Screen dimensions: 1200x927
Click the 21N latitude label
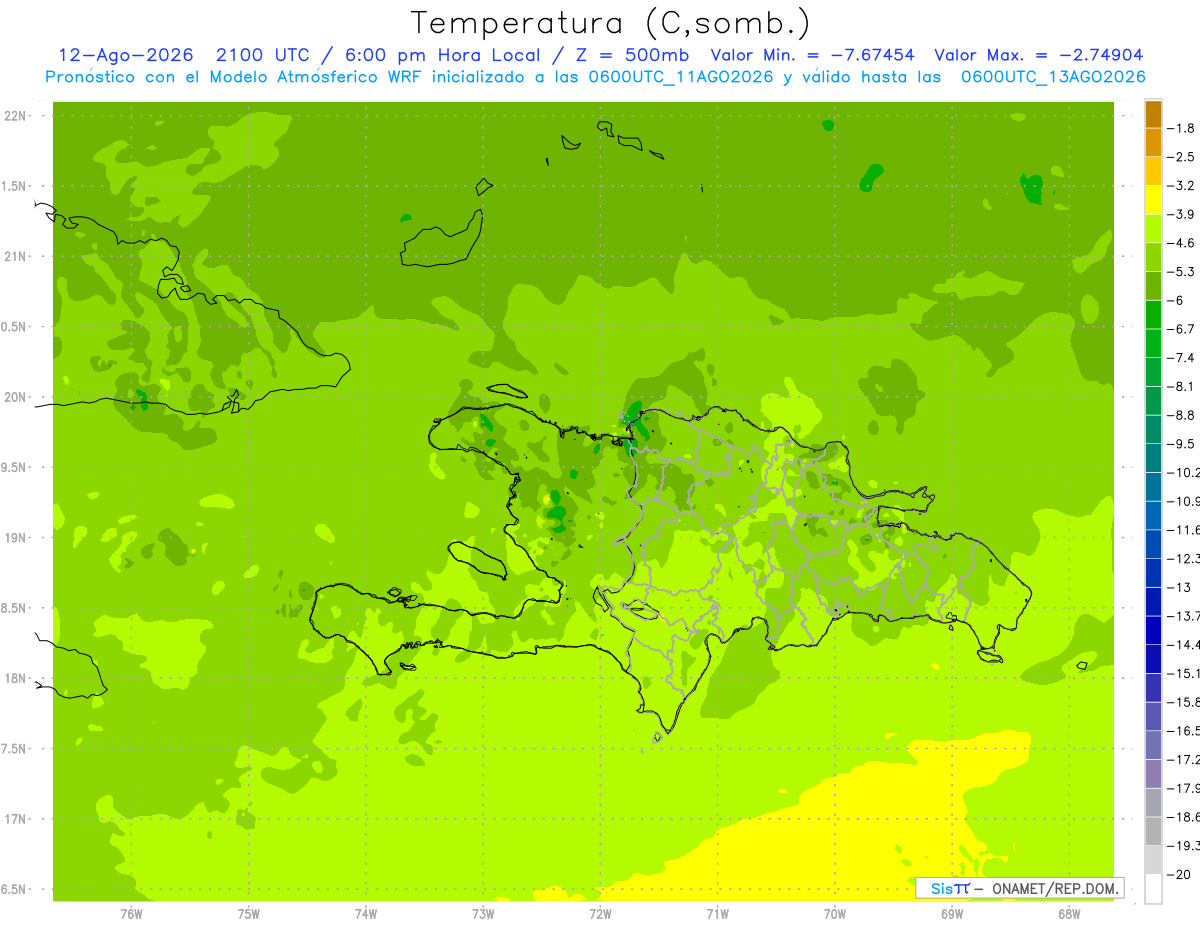(15, 256)
